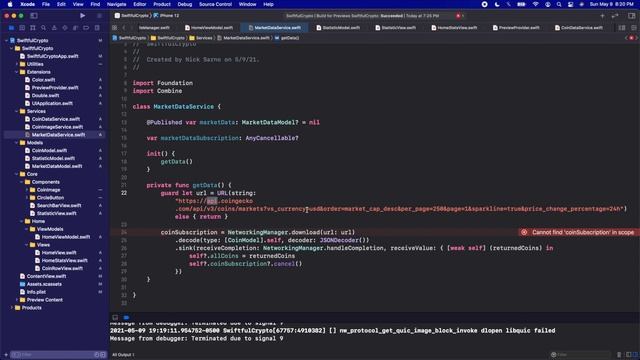This screenshot has height=360, width=640.
Task: Toggle source-control status filter in navigator
Action: pyautogui.click(x=103, y=355)
